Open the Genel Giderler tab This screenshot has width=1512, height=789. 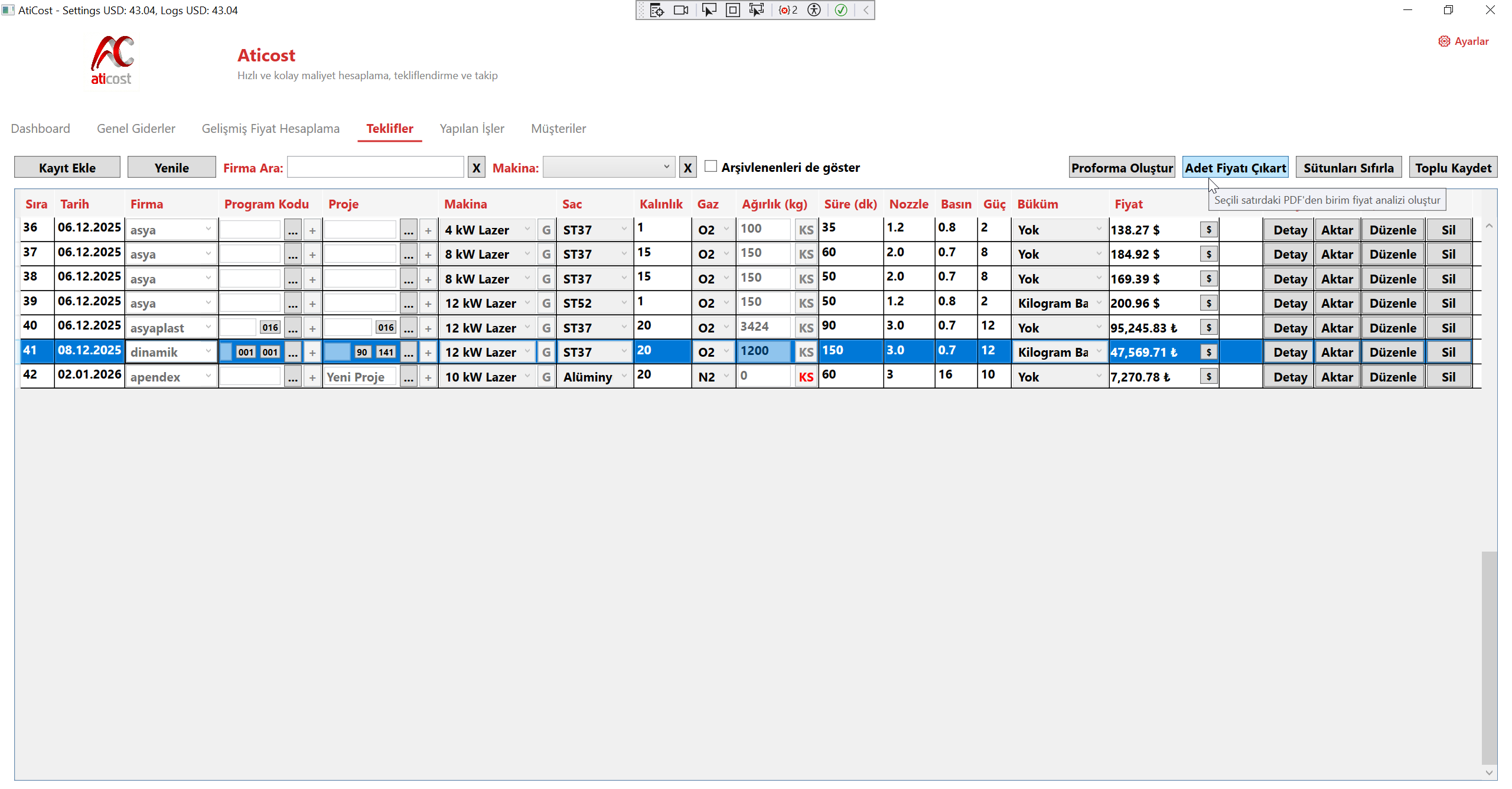point(136,129)
